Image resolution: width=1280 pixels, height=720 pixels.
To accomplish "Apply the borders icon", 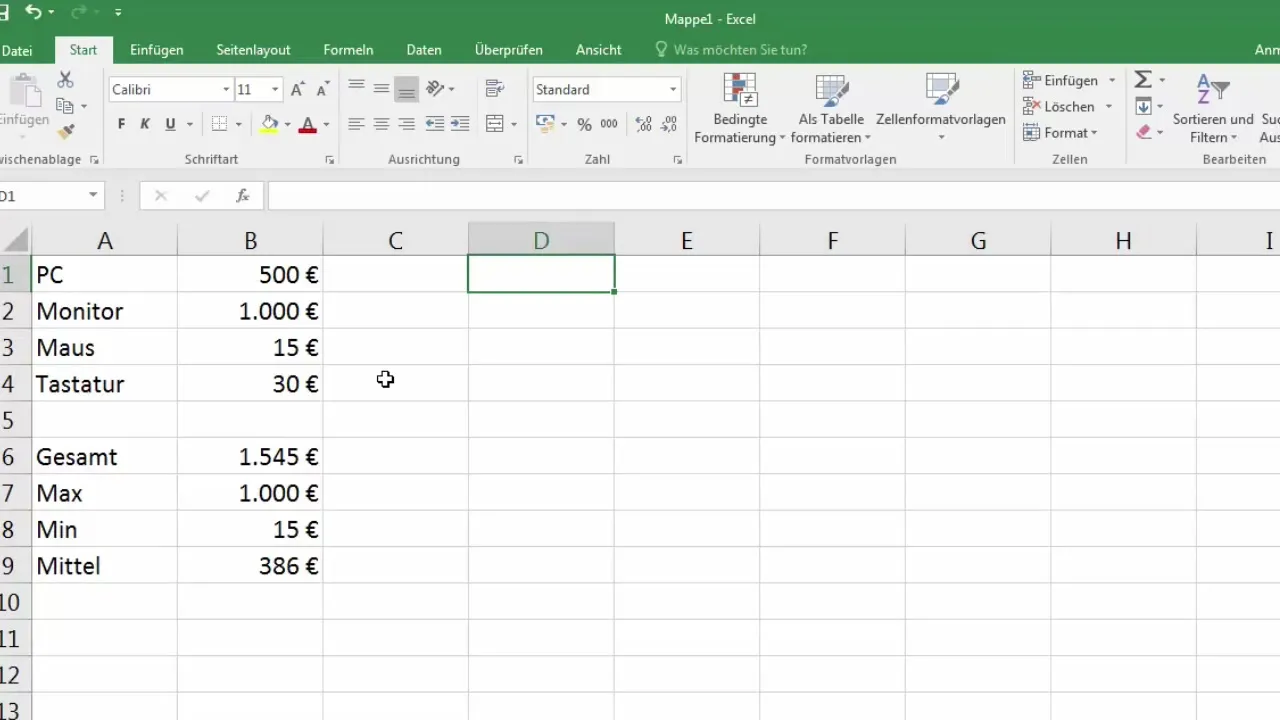I will [x=220, y=125].
